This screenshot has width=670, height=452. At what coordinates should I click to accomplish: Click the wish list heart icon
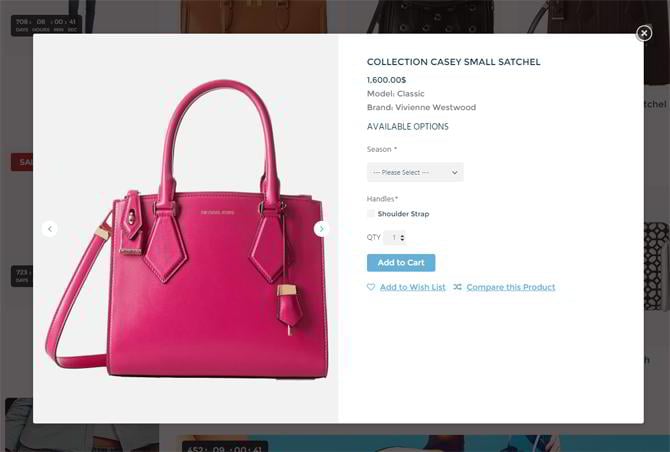click(371, 287)
